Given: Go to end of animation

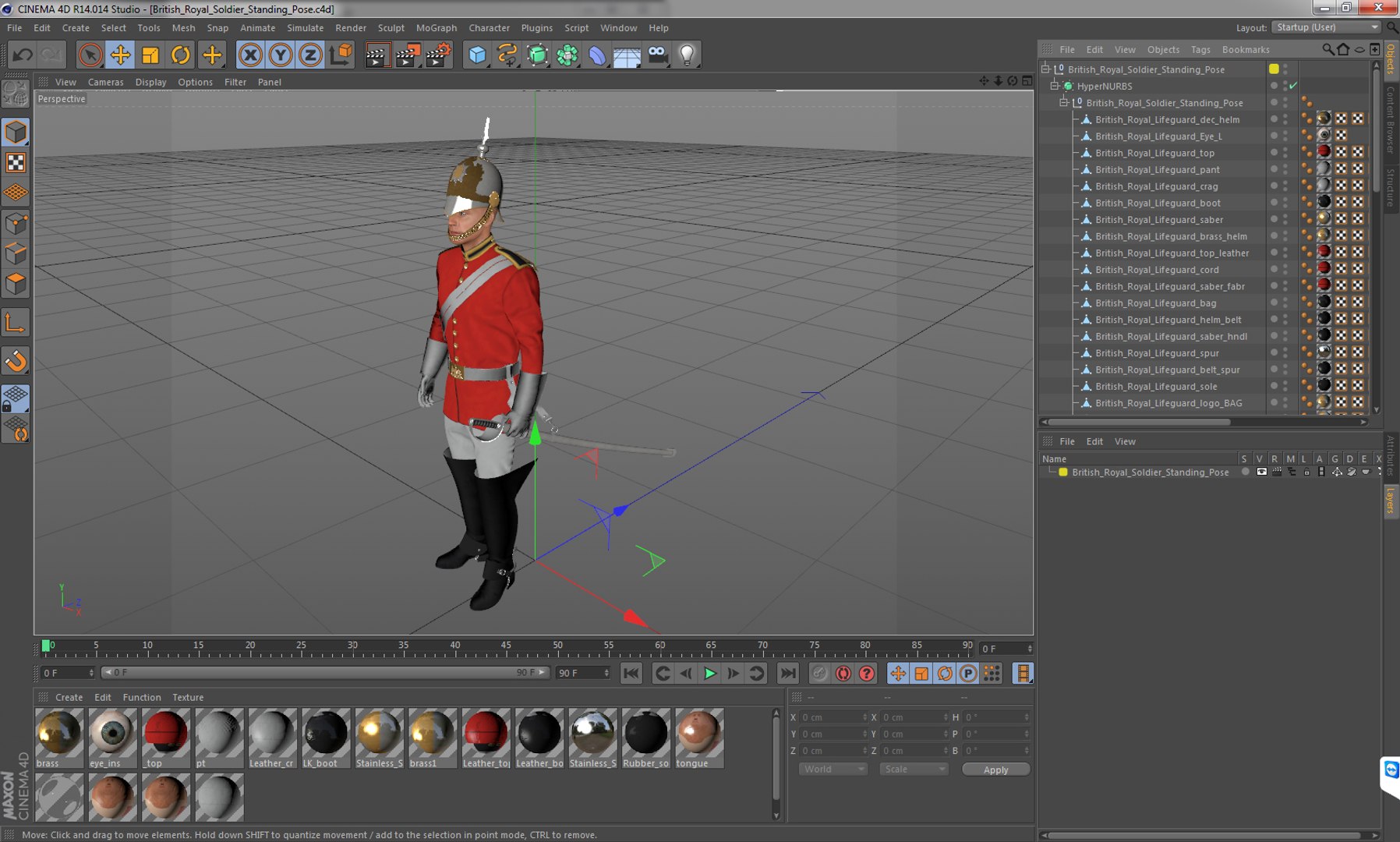Looking at the screenshot, I should point(788,674).
